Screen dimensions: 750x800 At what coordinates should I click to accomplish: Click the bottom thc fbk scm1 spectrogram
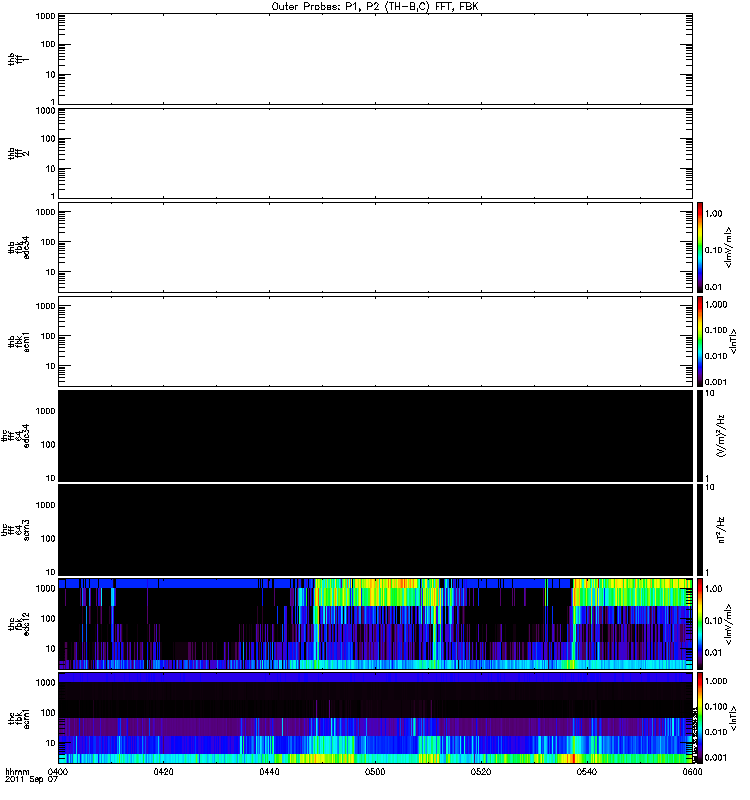(375, 717)
